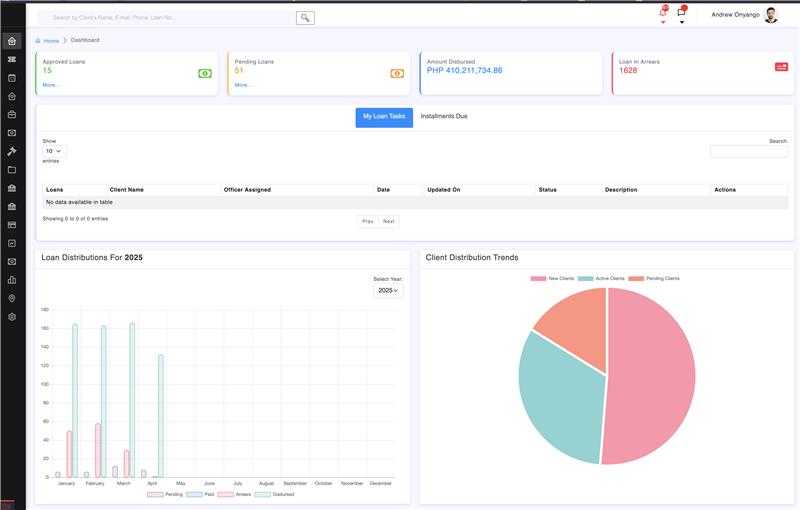
Task: Toggle the New Clients legend item
Action: (x=552, y=278)
